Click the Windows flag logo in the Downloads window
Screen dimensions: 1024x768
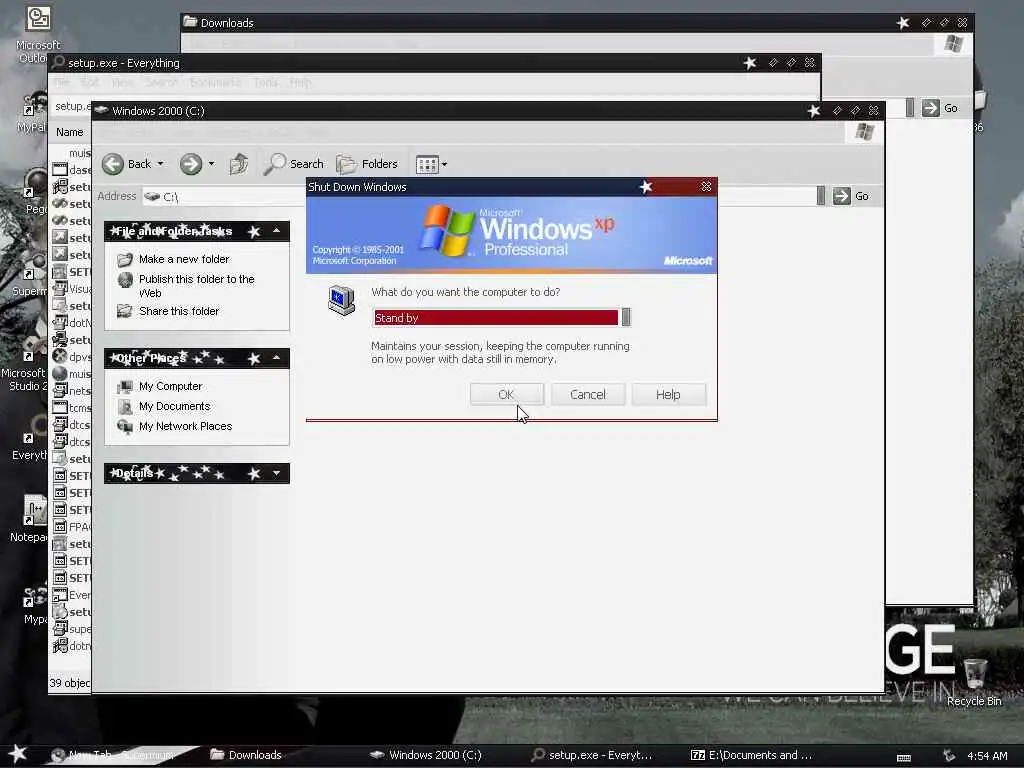953,44
